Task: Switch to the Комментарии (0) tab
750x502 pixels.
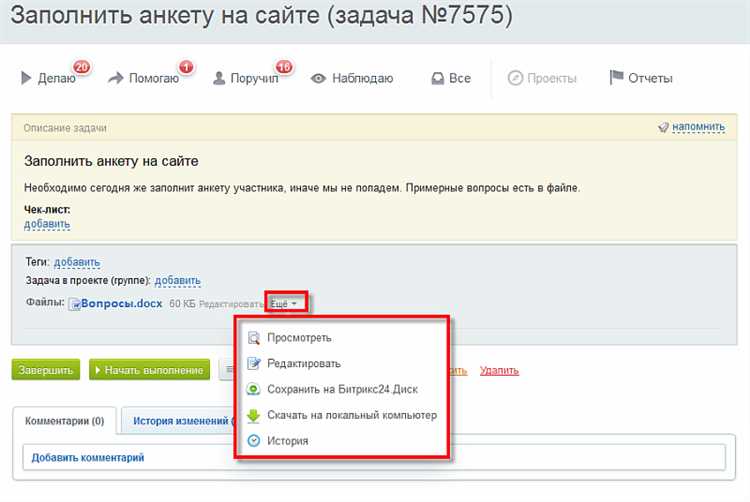Action: click(x=64, y=421)
